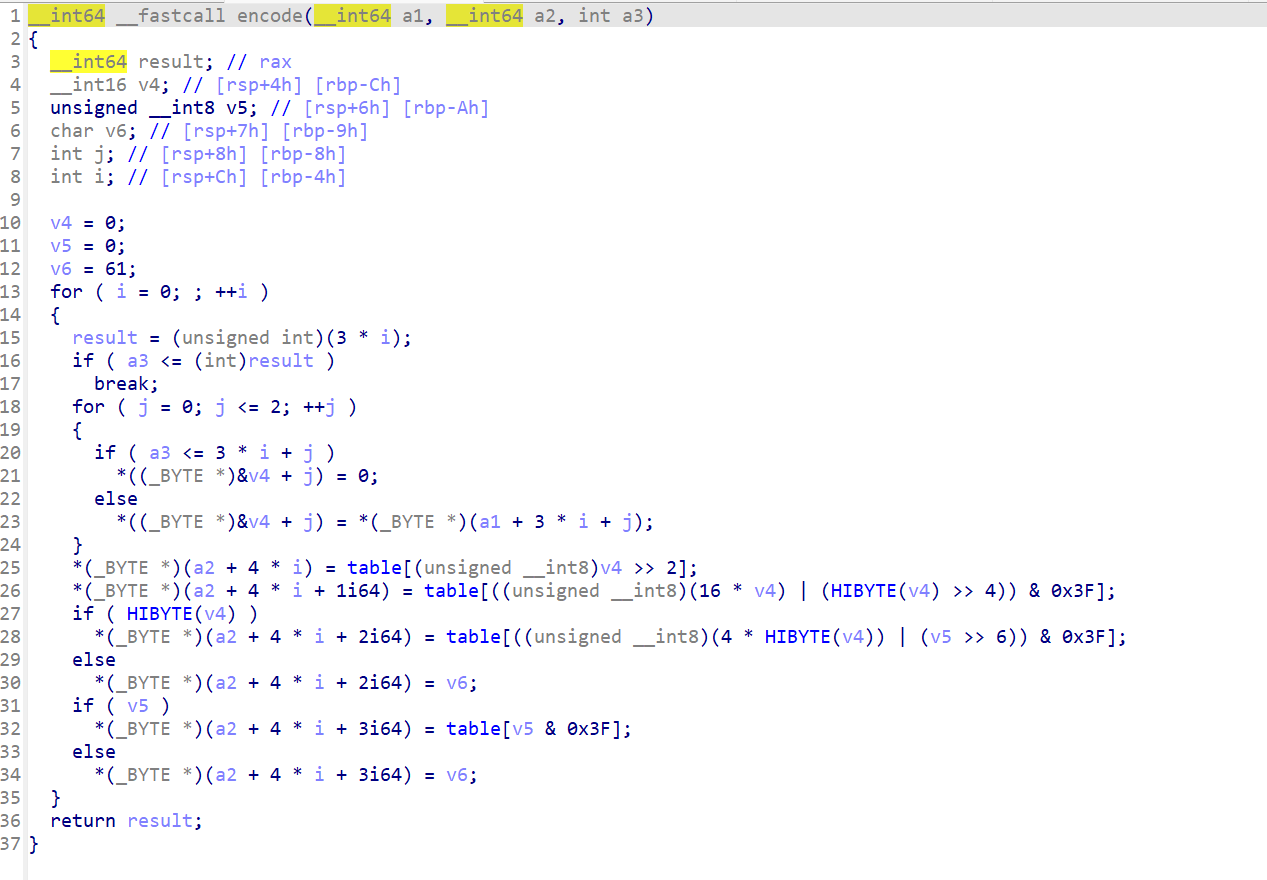Click line number 25 in the gutter
Viewport: 1267px width, 880px height.
pyautogui.click(x=11, y=568)
